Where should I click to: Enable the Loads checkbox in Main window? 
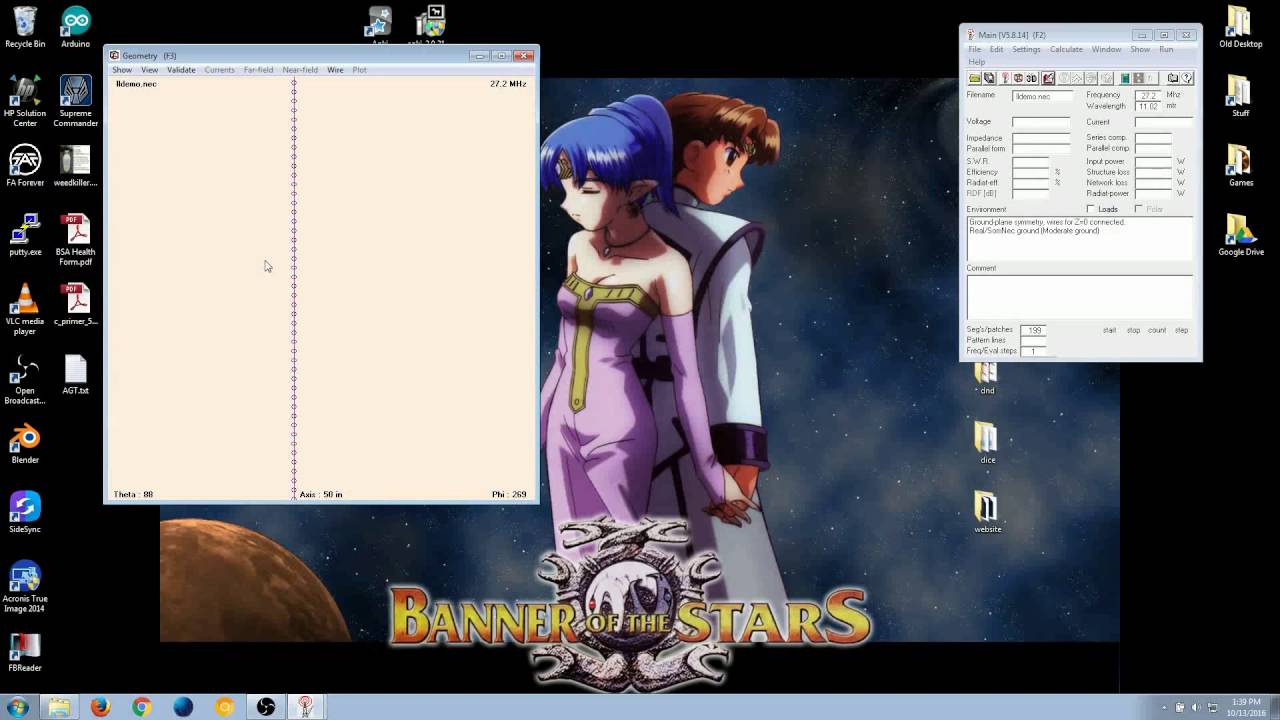click(1091, 209)
